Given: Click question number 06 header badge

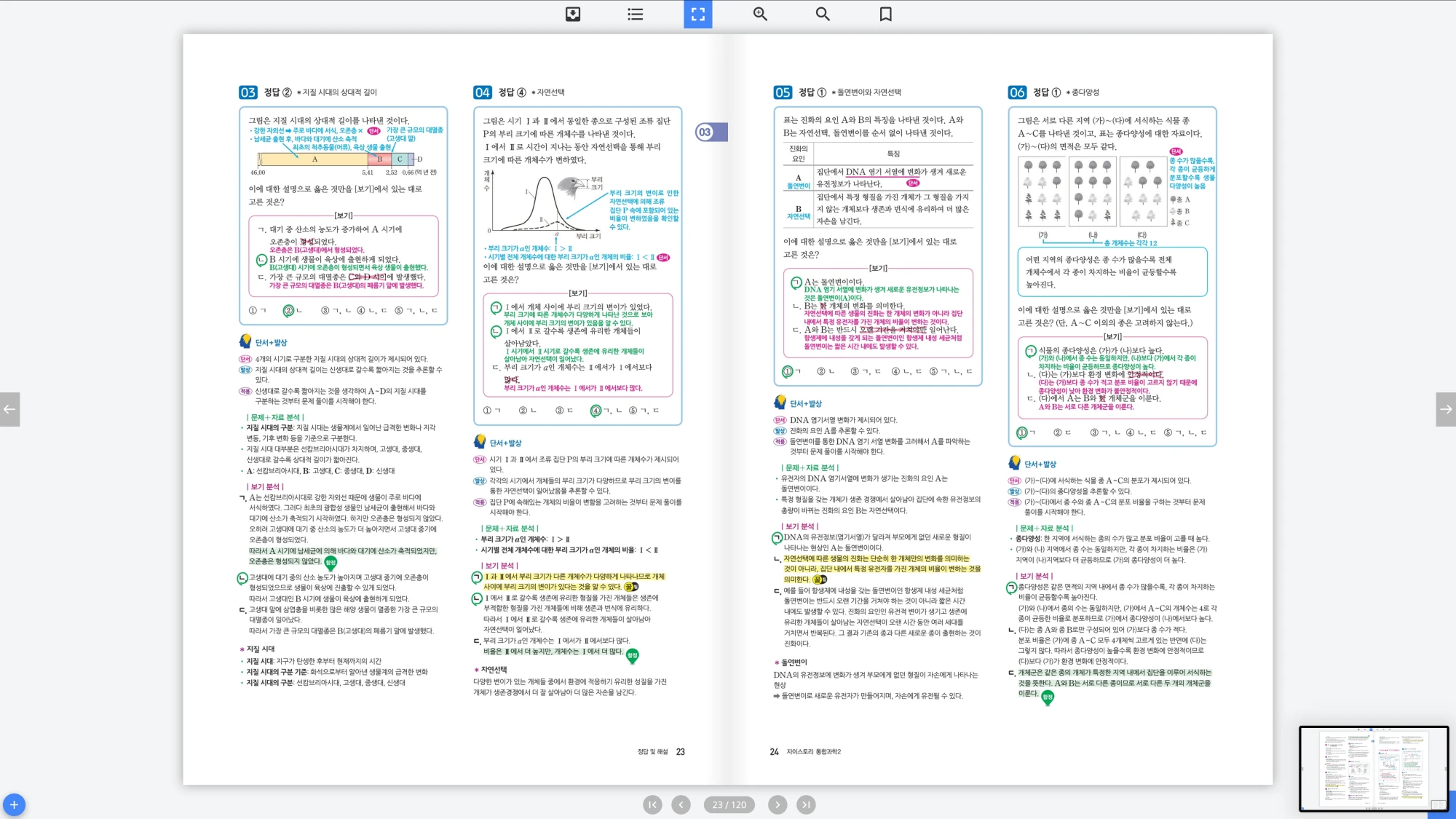Looking at the screenshot, I should [x=1017, y=92].
